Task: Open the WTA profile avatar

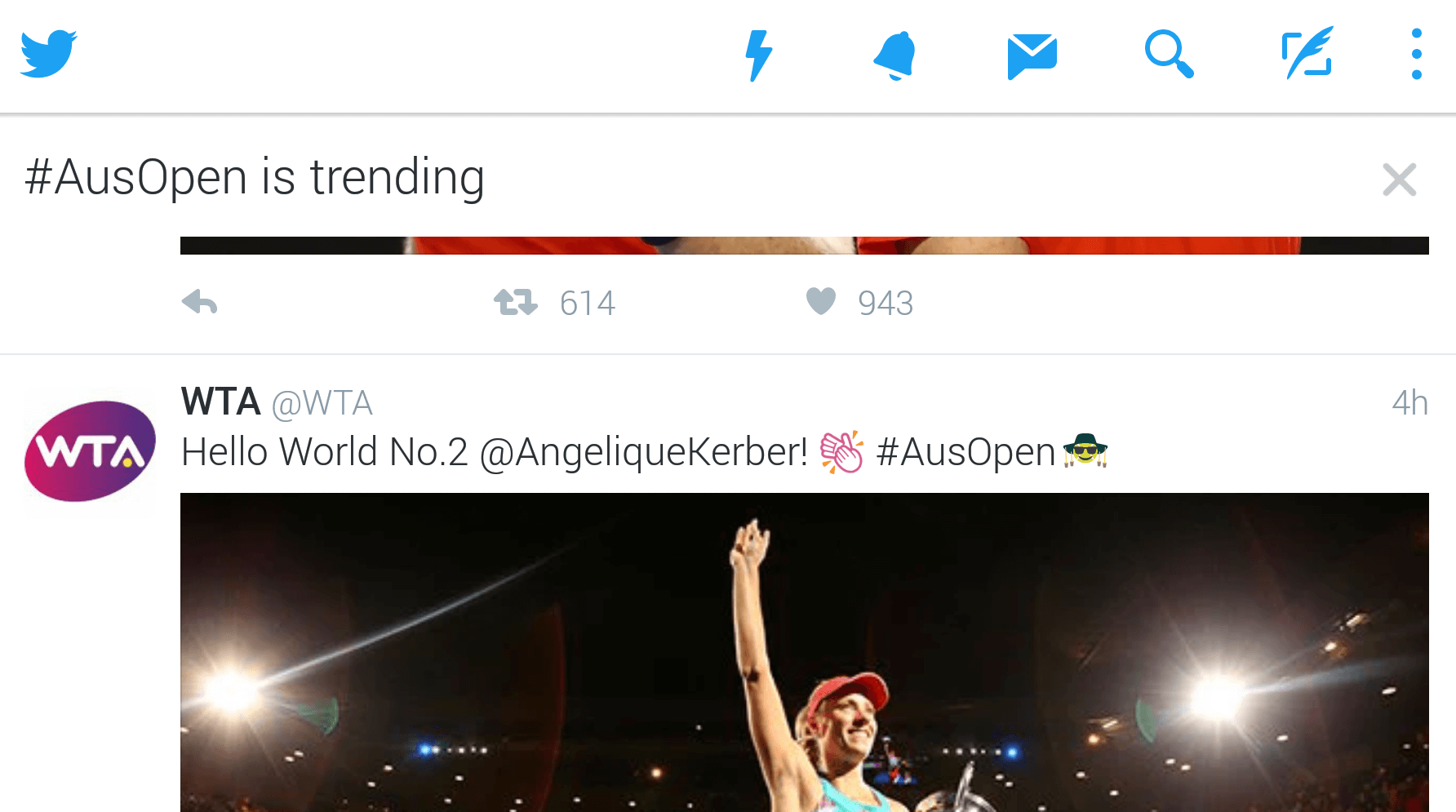Action: pos(90,451)
